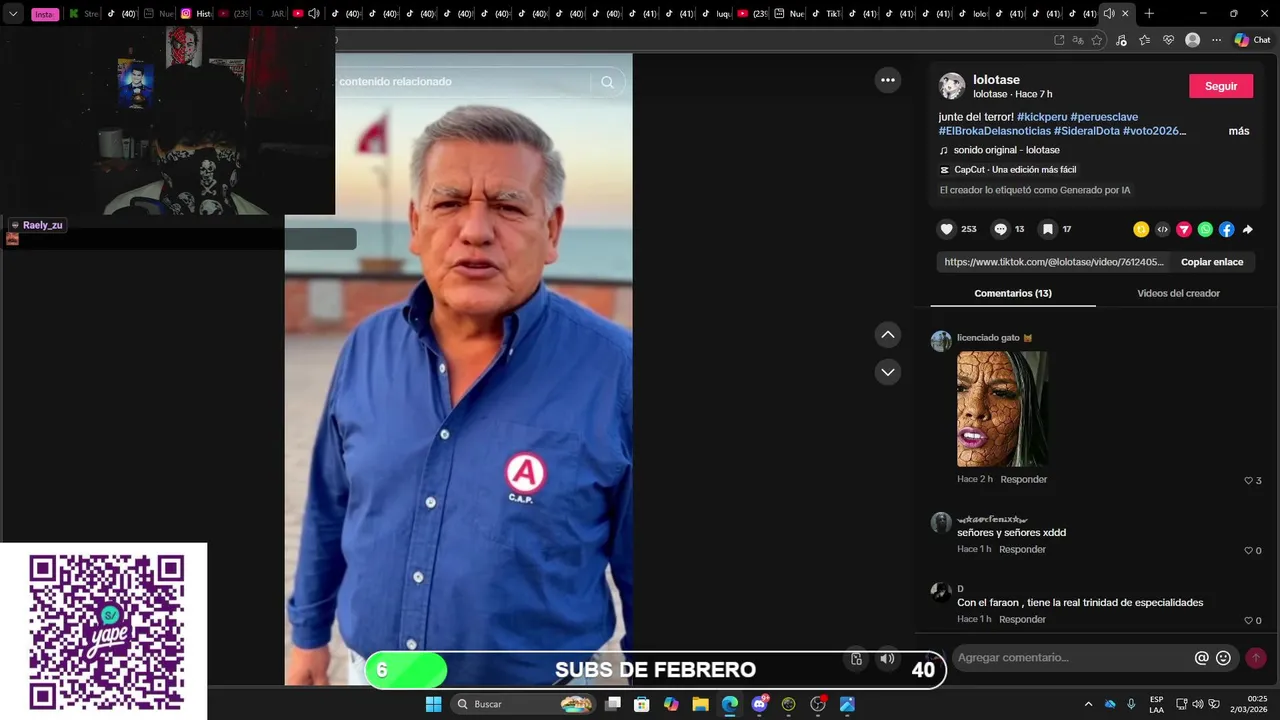Post comment with the red arrow button
Viewport: 1280px width, 720px height.
coord(1256,658)
